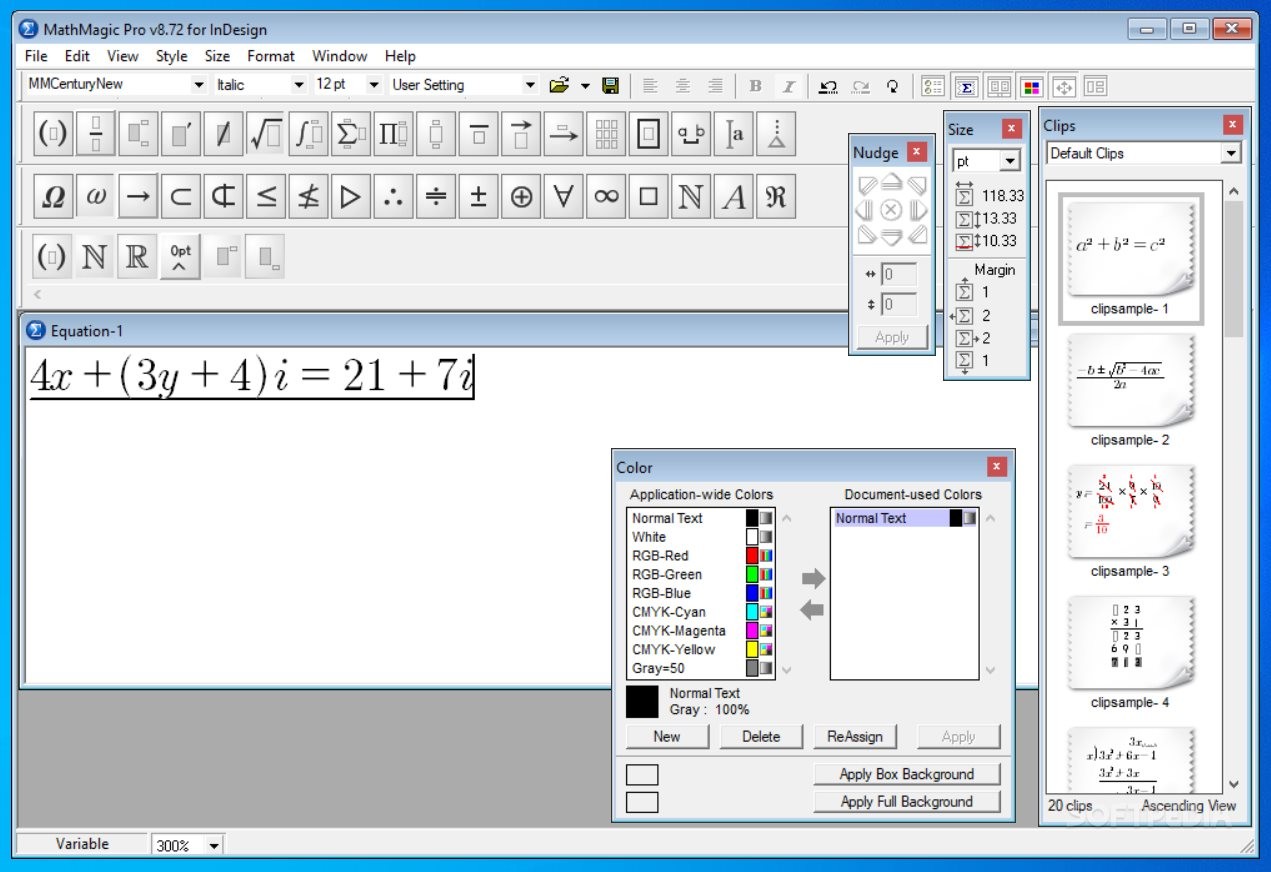This screenshot has width=1271, height=872.
Task: Open the plus-minus symbols palette
Action: [478, 197]
